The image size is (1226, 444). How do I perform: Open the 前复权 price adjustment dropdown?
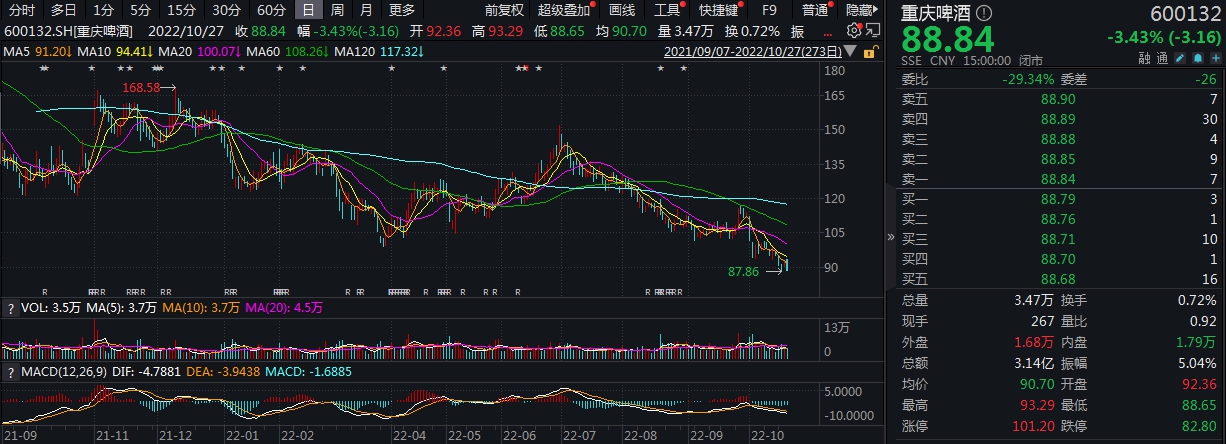(x=503, y=10)
